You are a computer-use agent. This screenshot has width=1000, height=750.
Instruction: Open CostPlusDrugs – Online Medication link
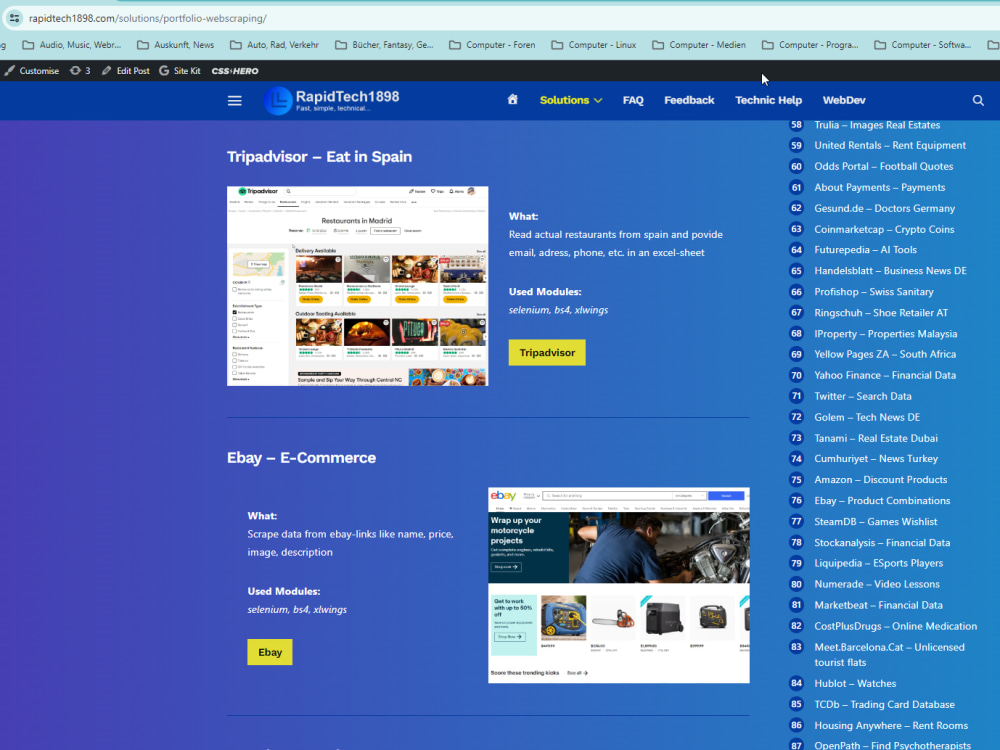[895, 627]
